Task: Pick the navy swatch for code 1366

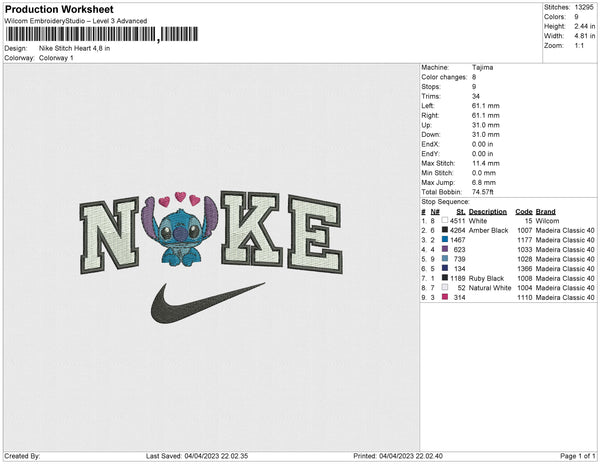Action: (445, 269)
